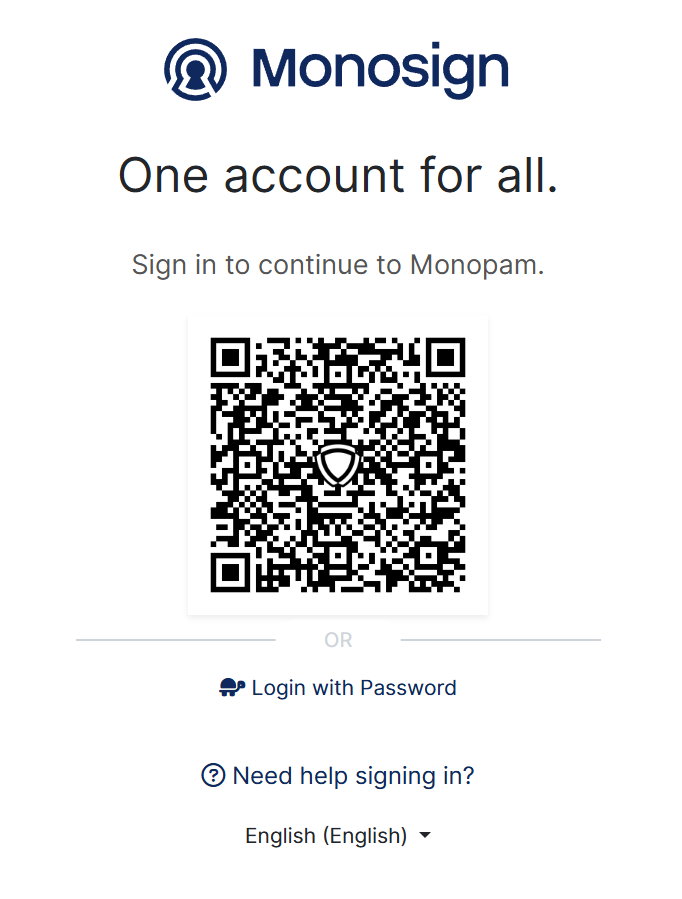This screenshot has width=682, height=899.
Task: Click the word Monopam in the subtitle
Action: pos(475,265)
